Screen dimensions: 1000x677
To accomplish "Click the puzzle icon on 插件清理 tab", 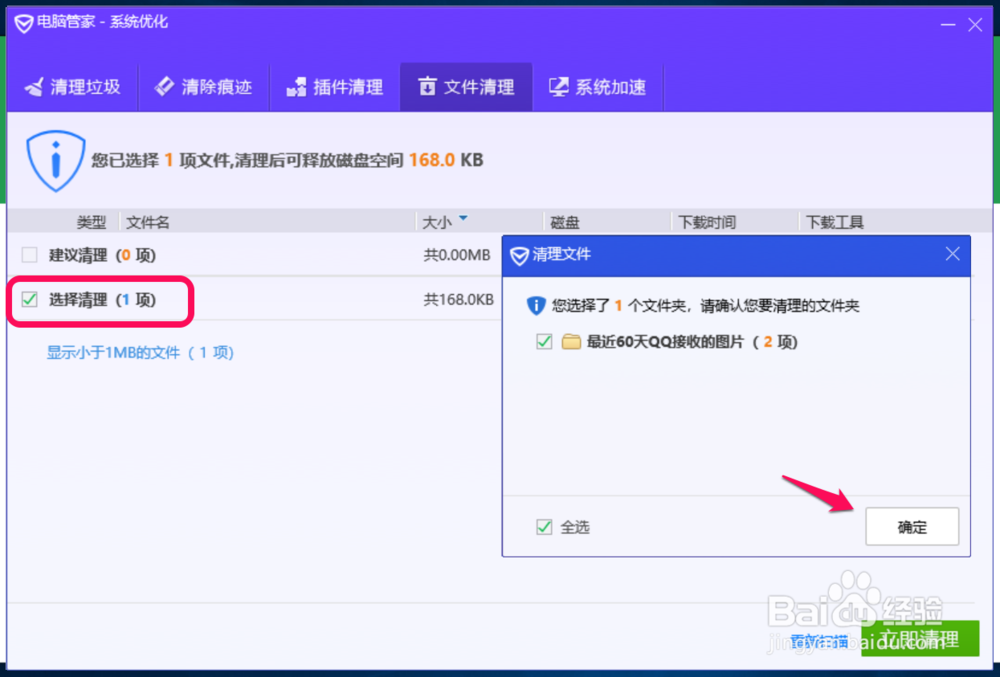I will click(x=296, y=88).
